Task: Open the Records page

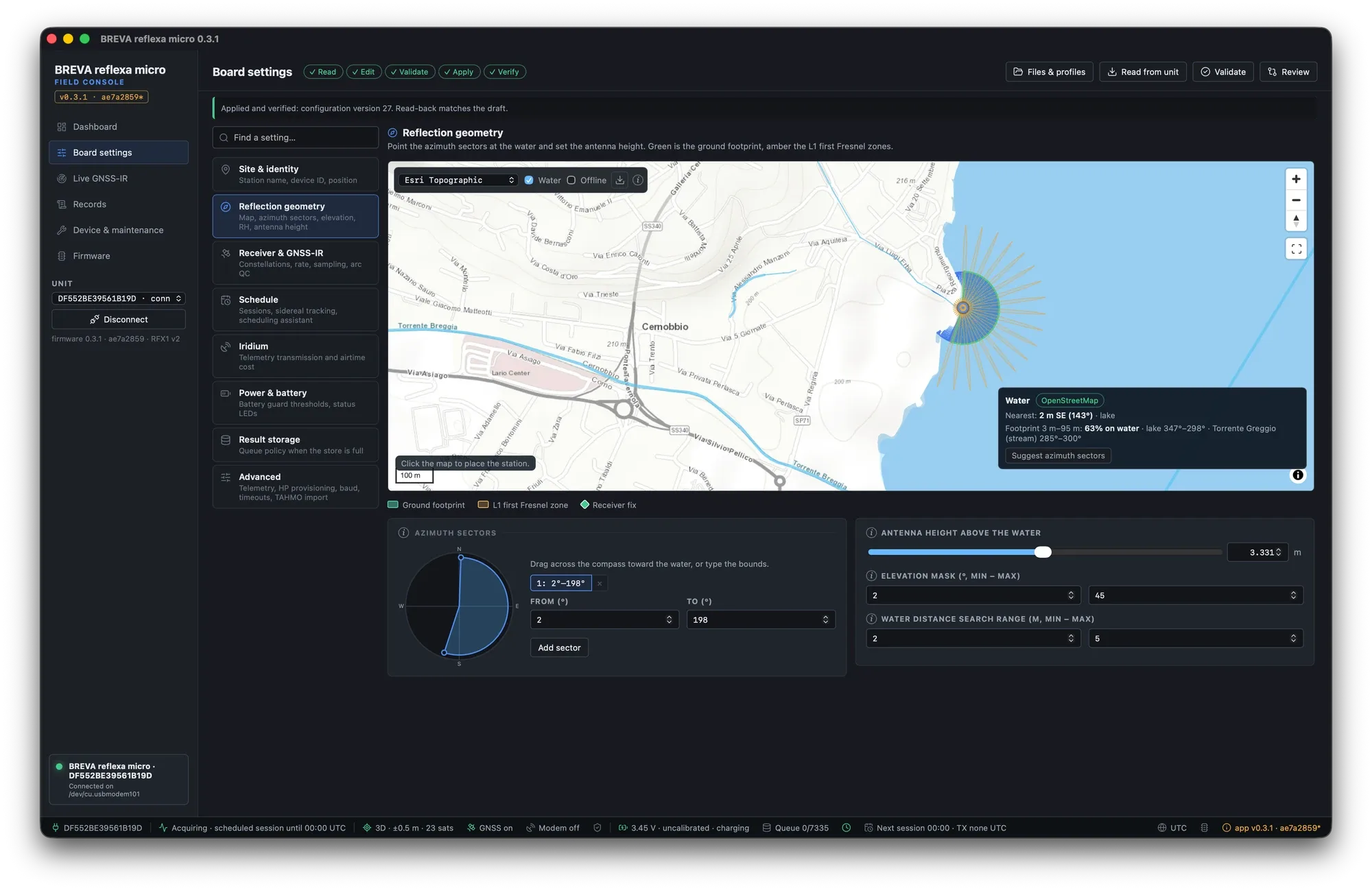Action: [119, 204]
